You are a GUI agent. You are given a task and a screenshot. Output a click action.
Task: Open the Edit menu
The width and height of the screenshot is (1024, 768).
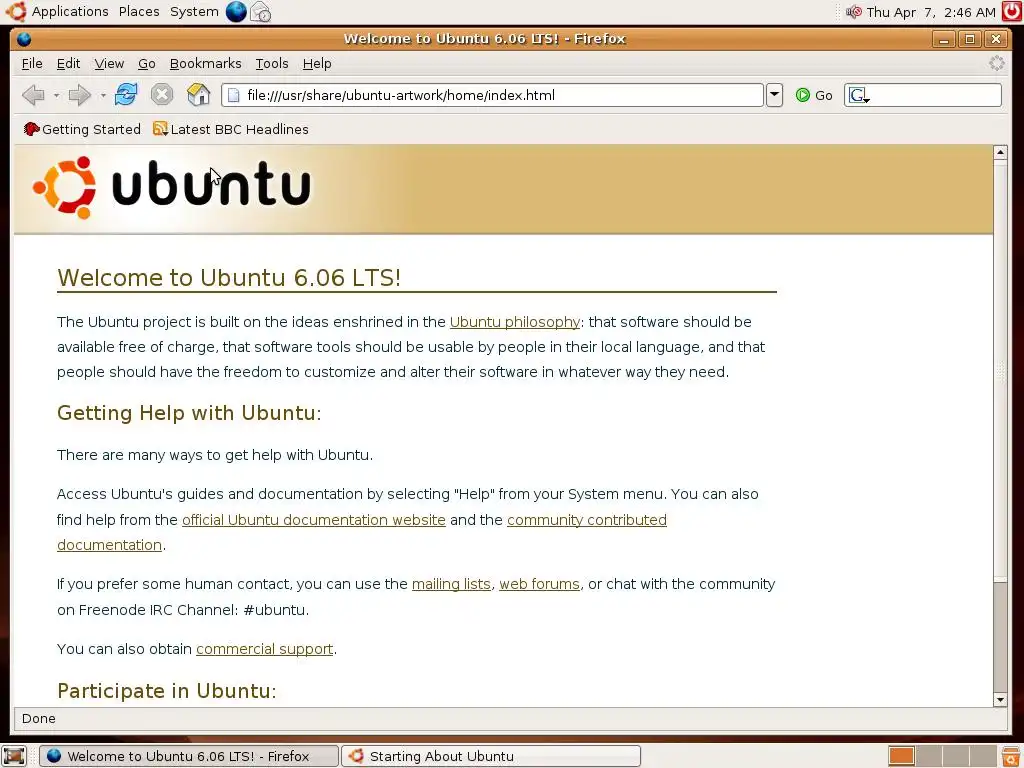click(68, 63)
